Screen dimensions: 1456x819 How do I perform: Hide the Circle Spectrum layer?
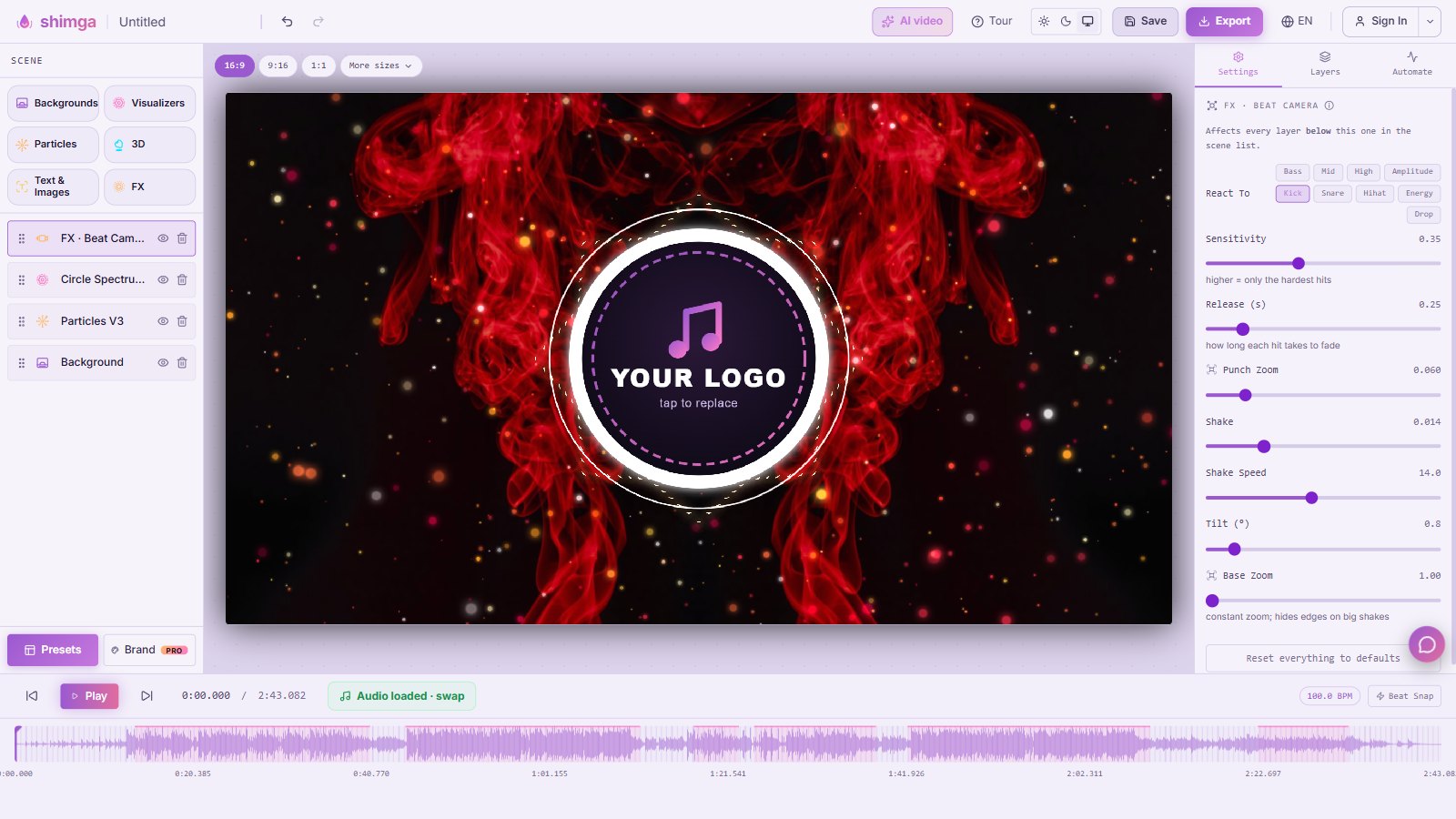pyautogui.click(x=163, y=279)
